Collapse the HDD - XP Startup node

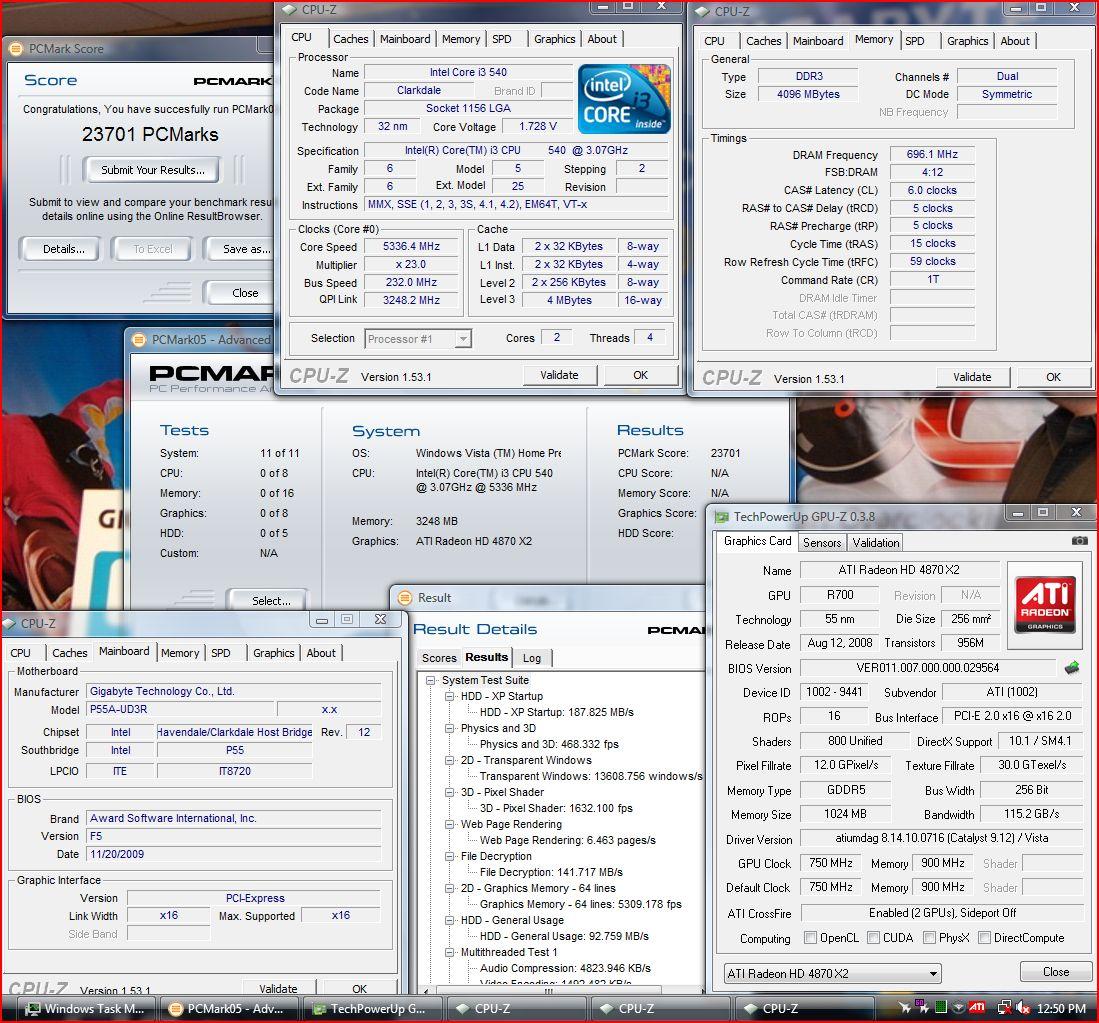pos(449,696)
